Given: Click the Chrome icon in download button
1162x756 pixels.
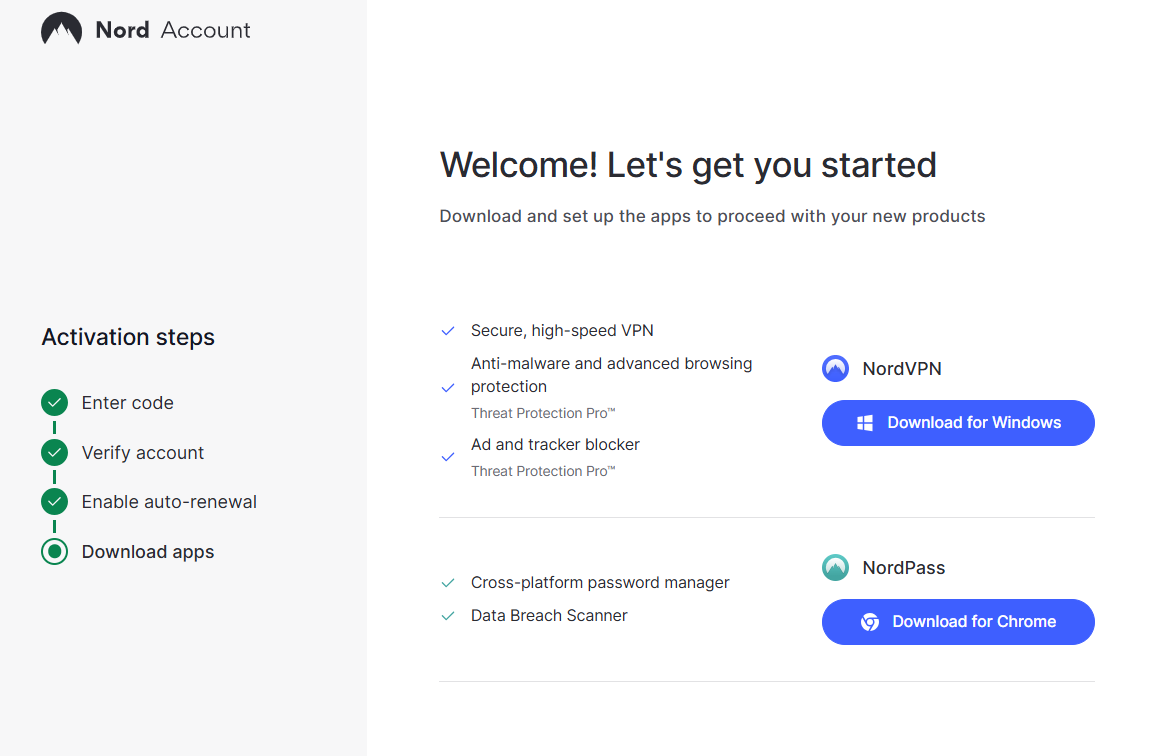Looking at the screenshot, I should pos(870,622).
